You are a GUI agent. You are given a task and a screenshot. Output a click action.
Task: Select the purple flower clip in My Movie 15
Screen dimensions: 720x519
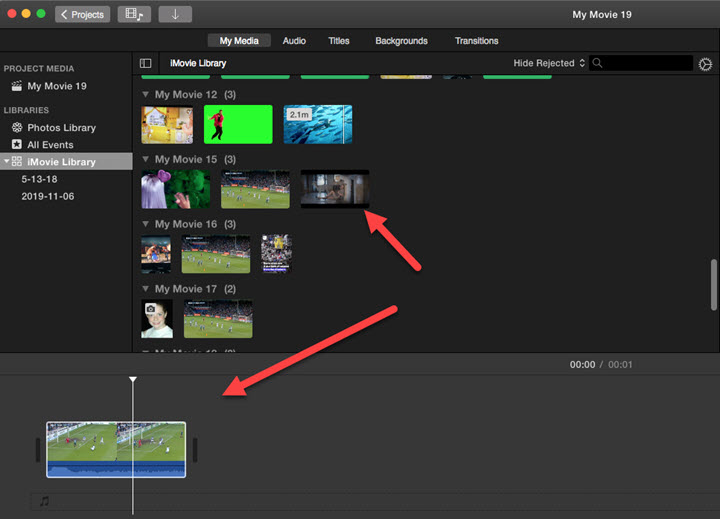click(x=176, y=189)
